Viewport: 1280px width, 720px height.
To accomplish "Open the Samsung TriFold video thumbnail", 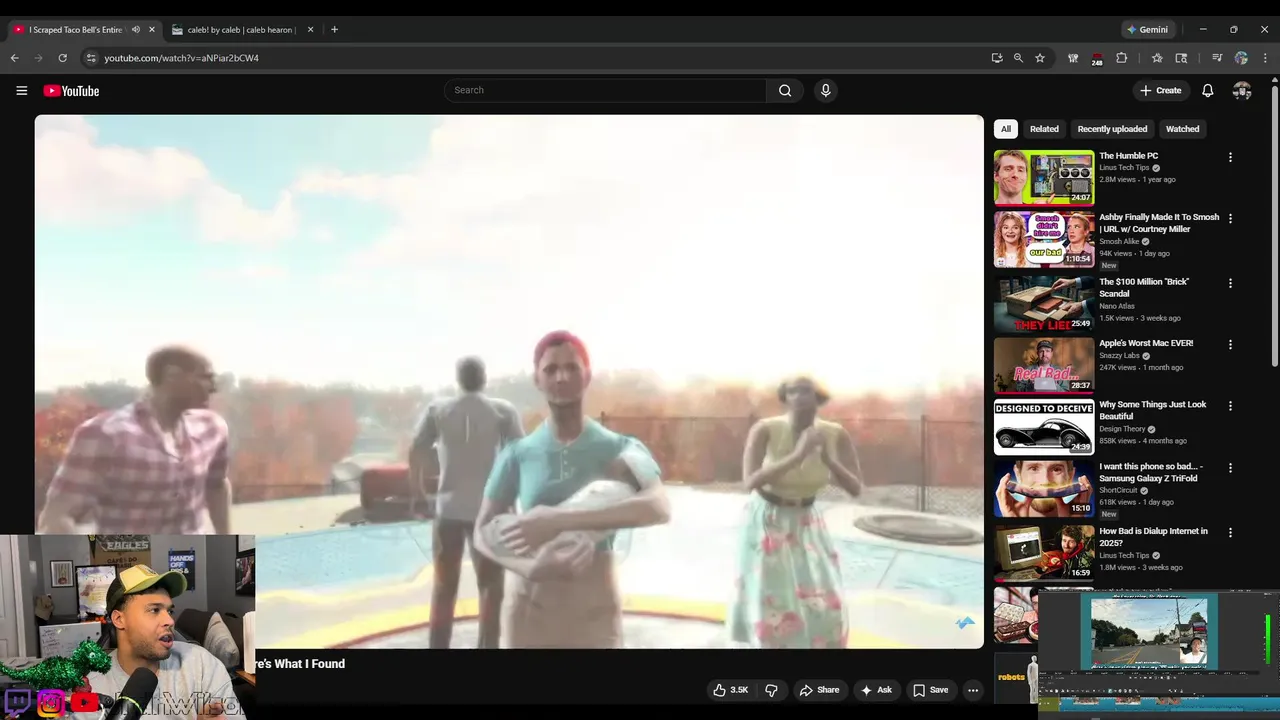I will pos(1044,488).
